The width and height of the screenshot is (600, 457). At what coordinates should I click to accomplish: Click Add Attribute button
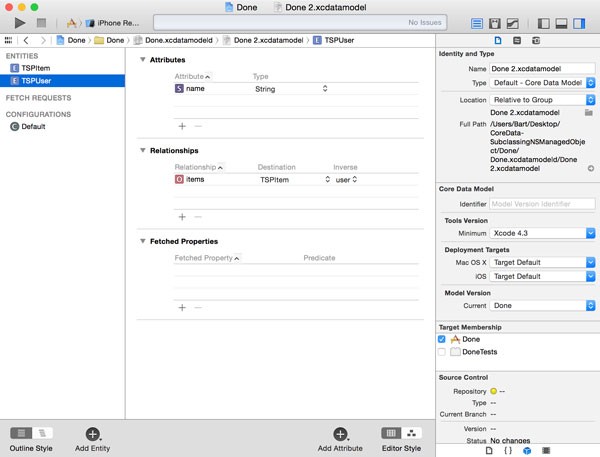tap(340, 440)
